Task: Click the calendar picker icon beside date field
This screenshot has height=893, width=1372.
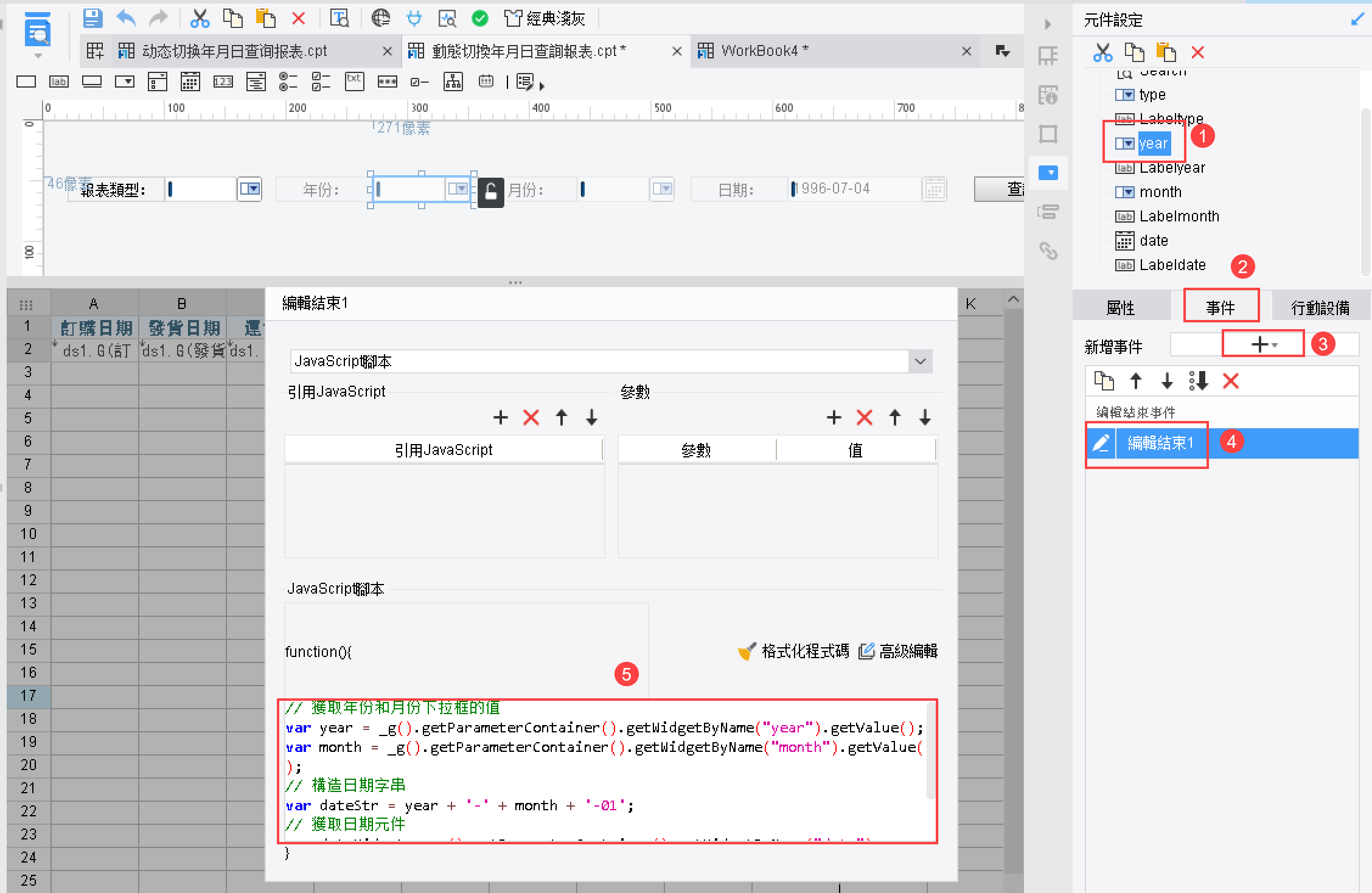Action: pyautogui.click(x=935, y=189)
